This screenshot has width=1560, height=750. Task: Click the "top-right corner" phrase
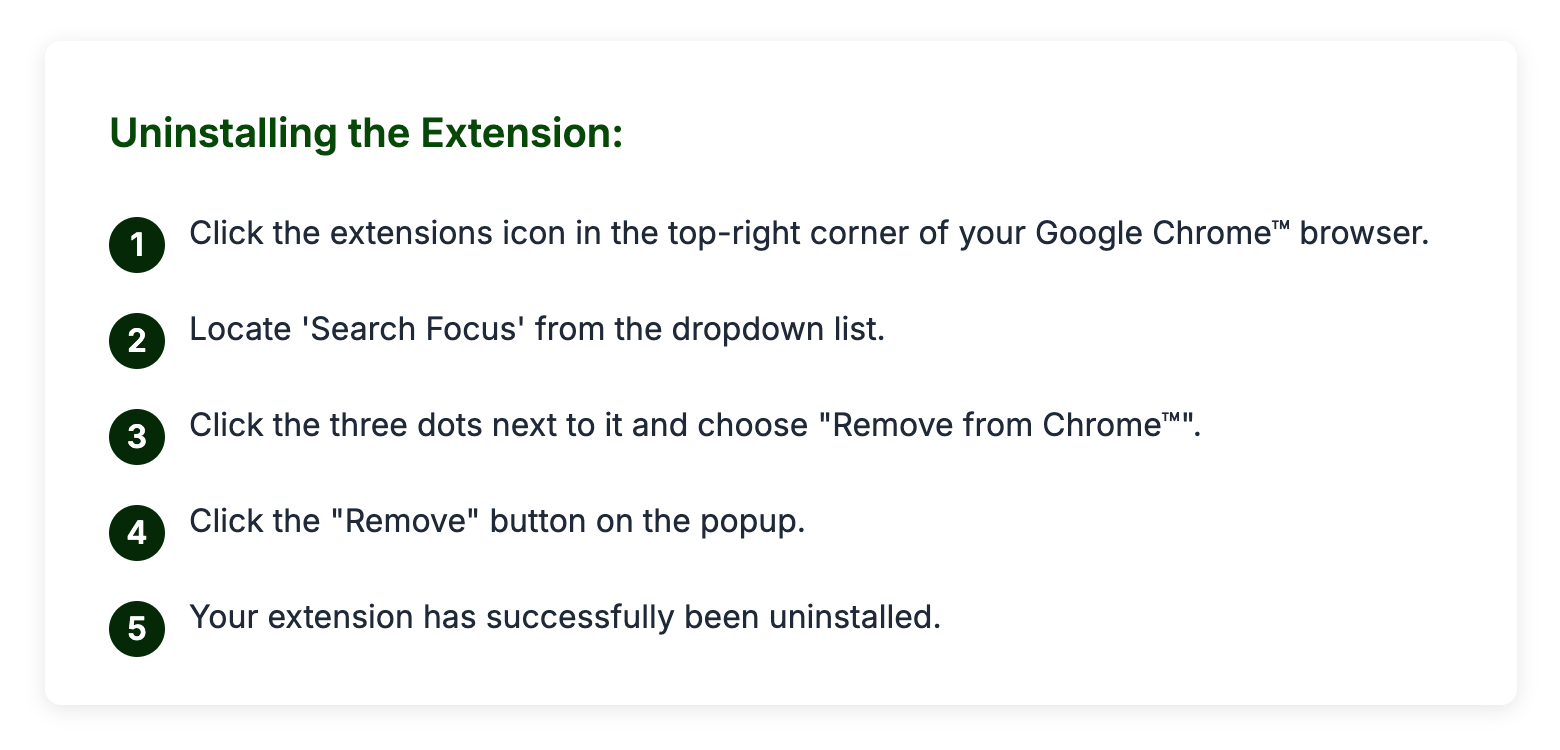coord(786,233)
